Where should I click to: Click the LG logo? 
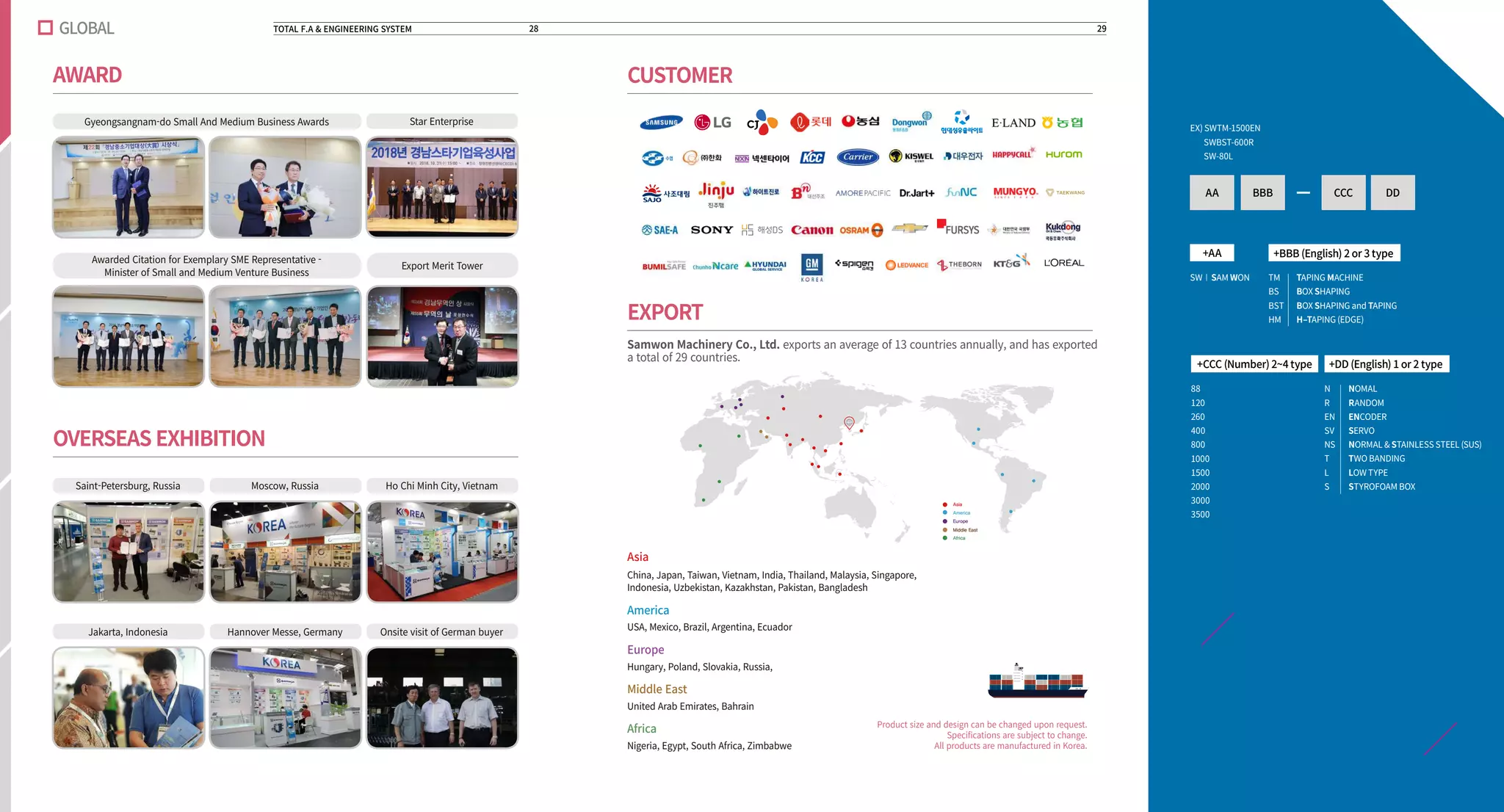[x=712, y=123]
